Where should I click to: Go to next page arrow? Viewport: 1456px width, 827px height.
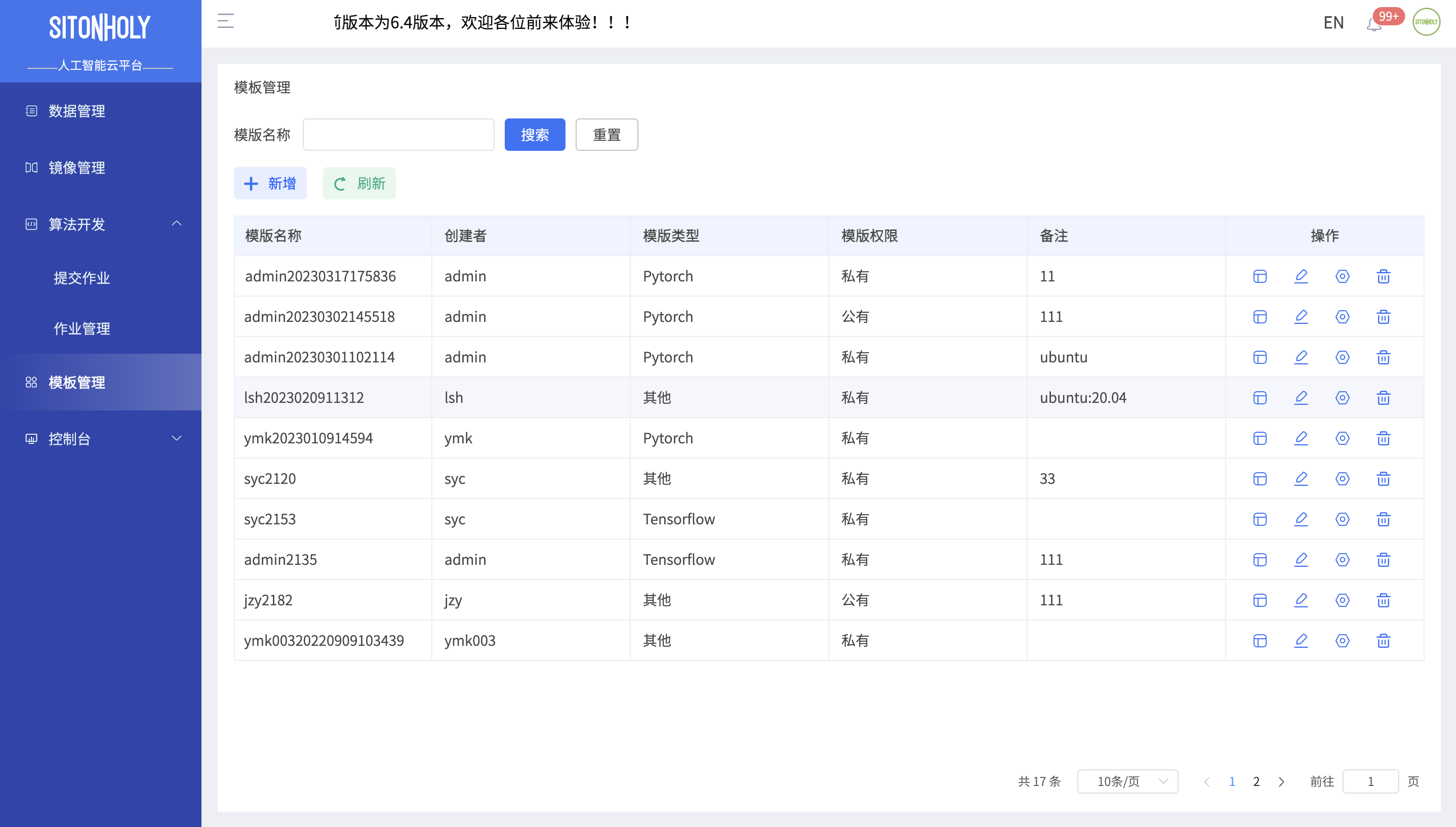coord(1281,782)
